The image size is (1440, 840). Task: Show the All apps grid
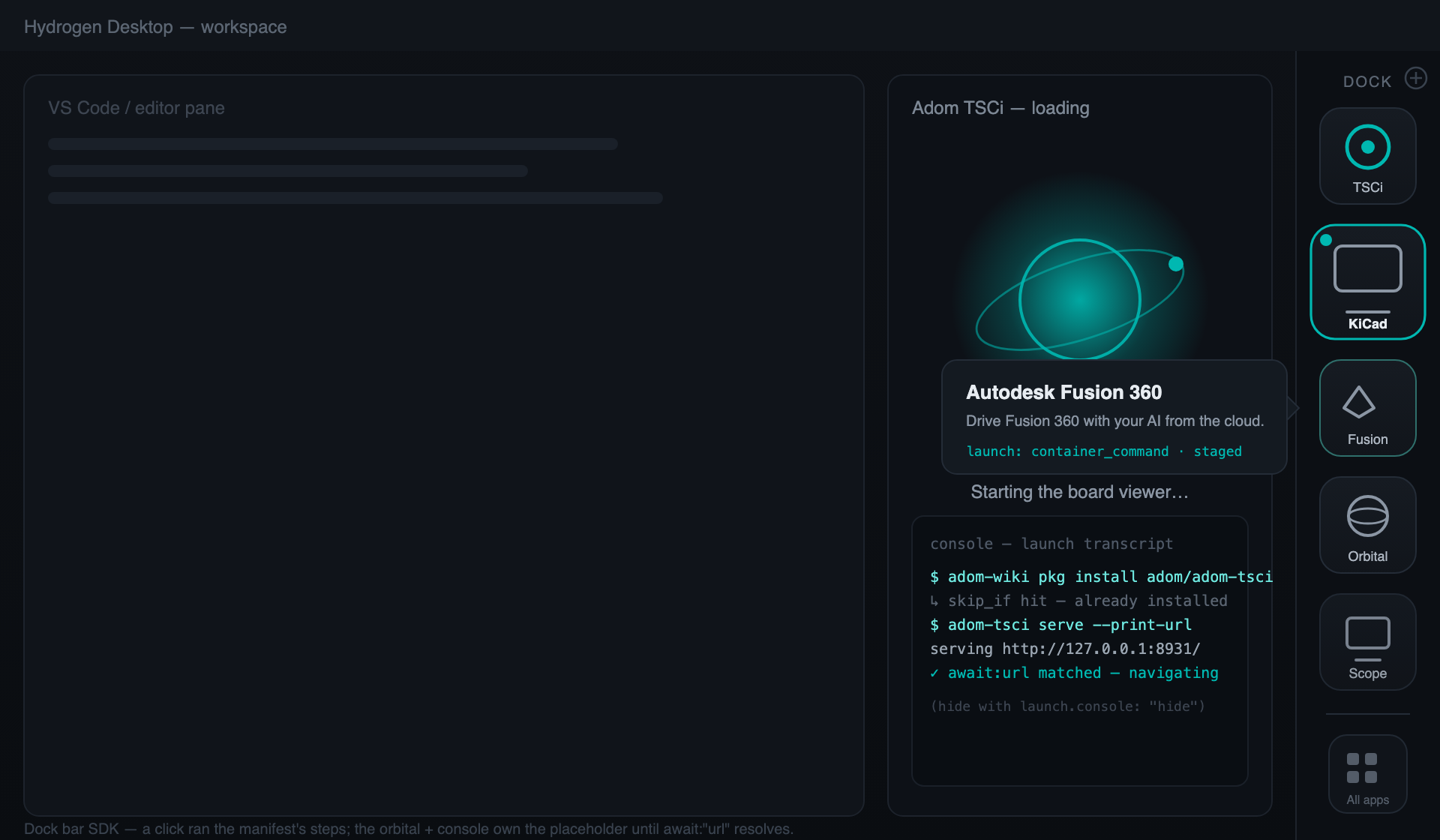tap(1367, 774)
